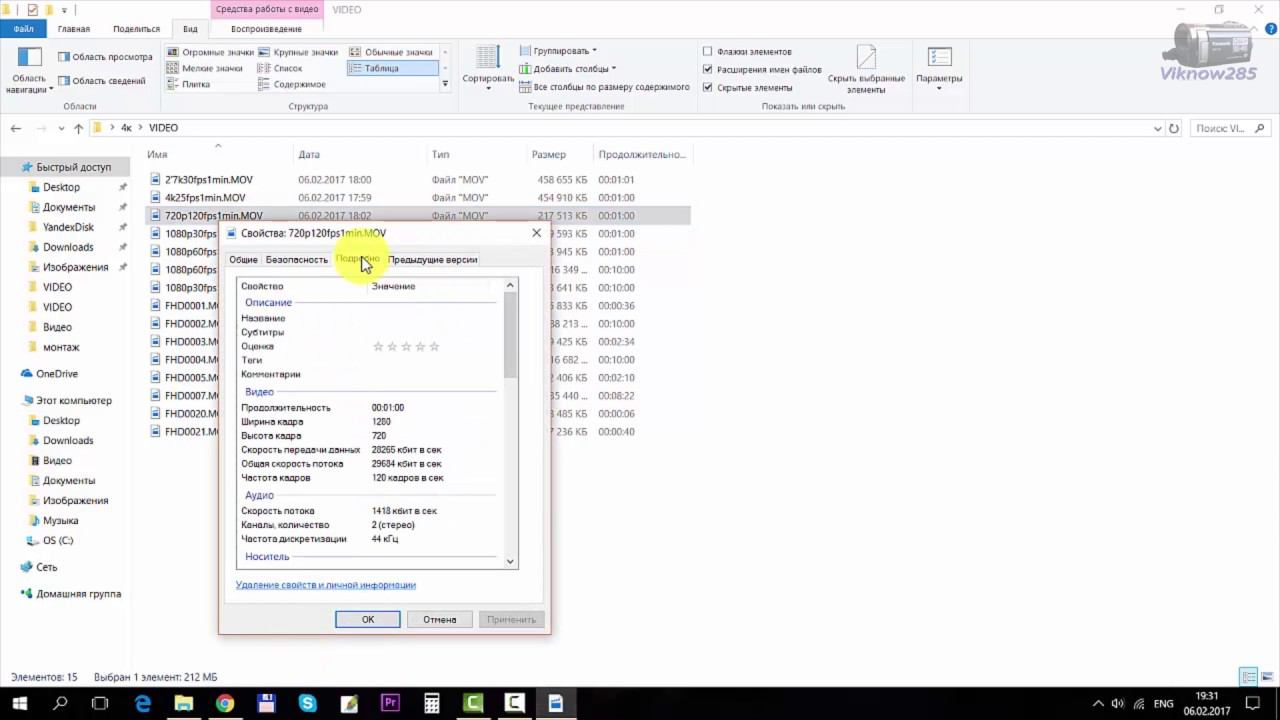Fit all columns (Все столбцы по размеру содержимого)
The height and width of the screenshot is (720, 1280).
(604, 87)
